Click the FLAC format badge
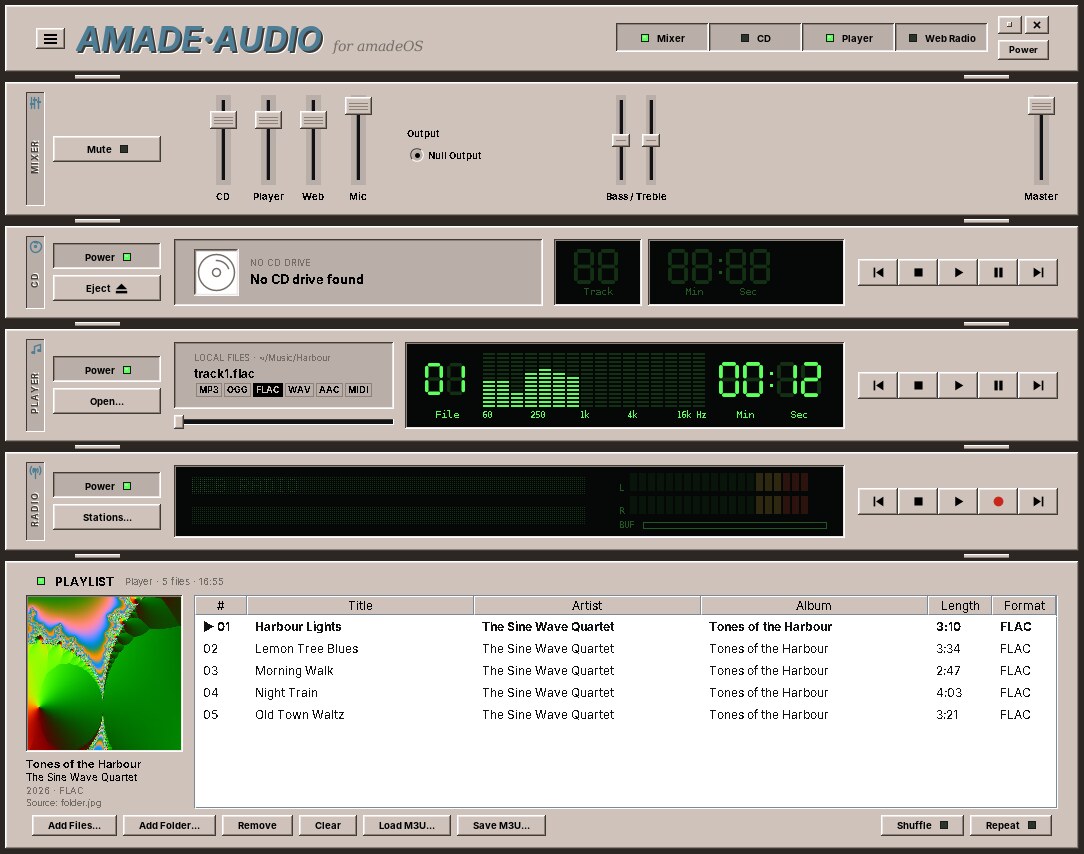Image resolution: width=1084 pixels, height=854 pixels. [x=268, y=390]
